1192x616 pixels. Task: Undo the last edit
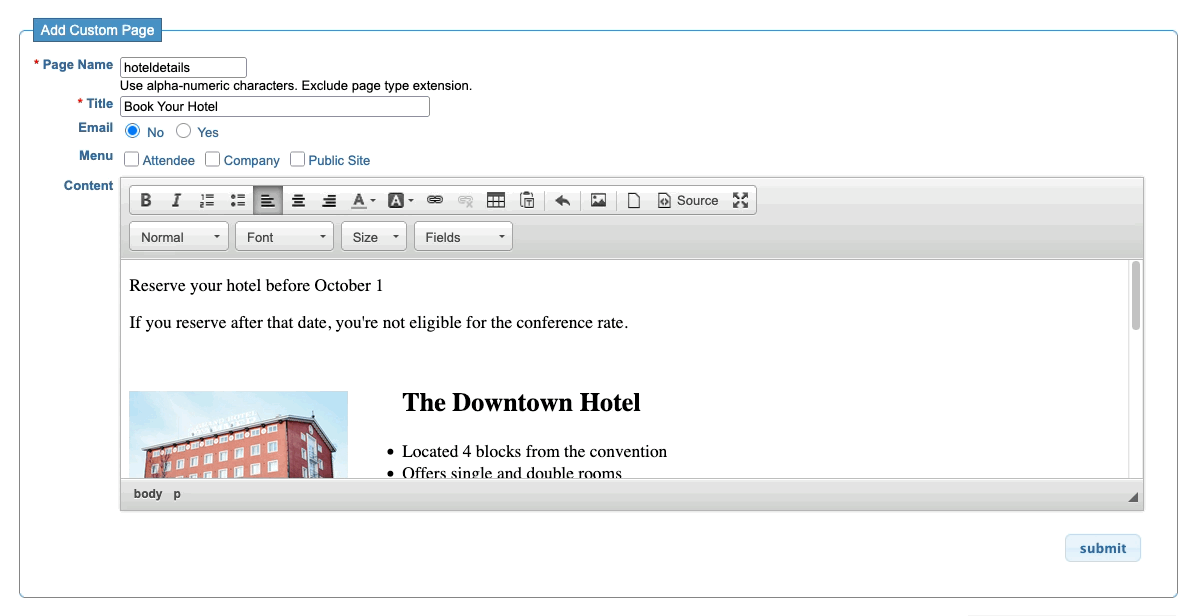coord(563,200)
